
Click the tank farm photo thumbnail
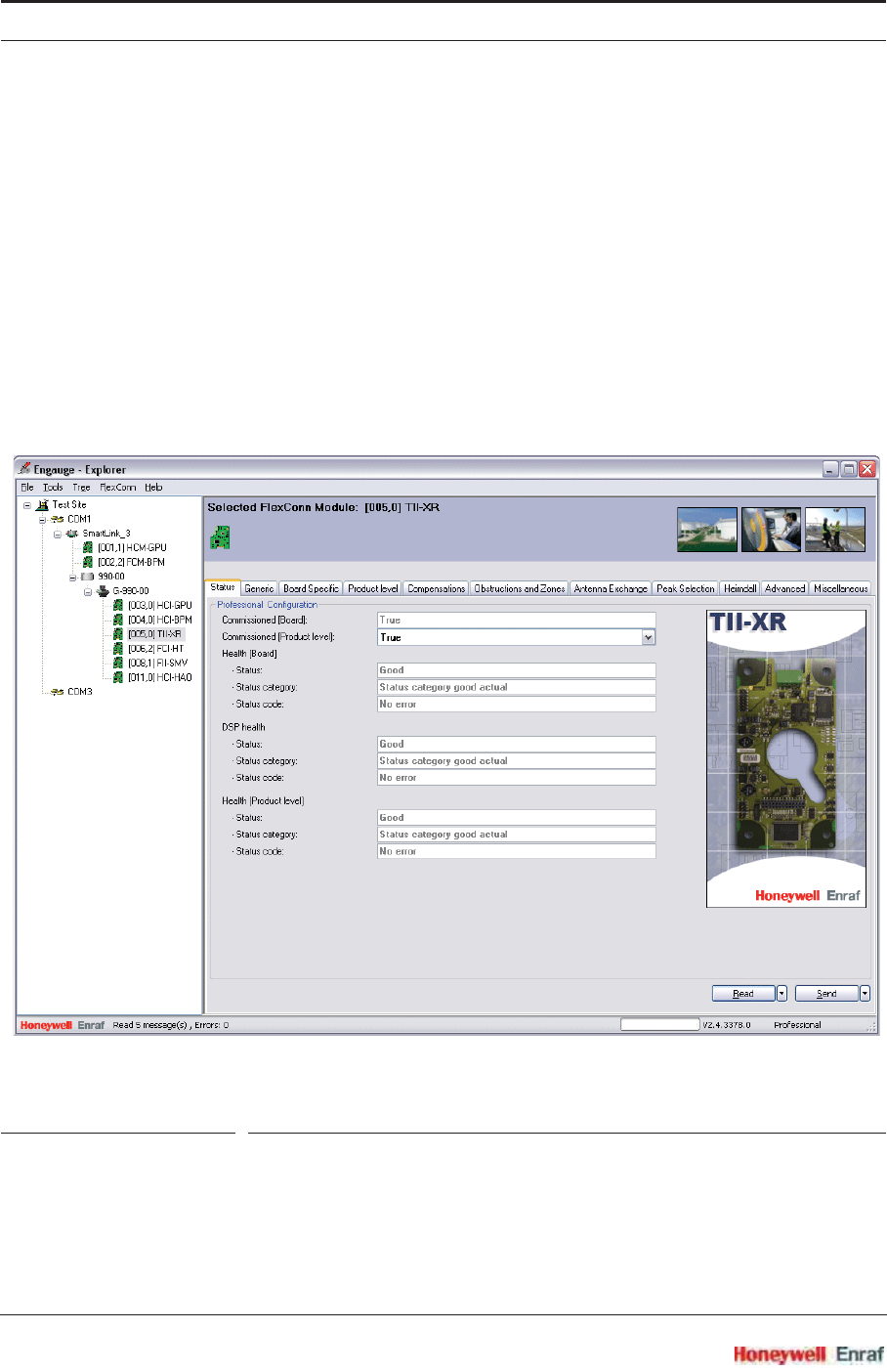707,530
